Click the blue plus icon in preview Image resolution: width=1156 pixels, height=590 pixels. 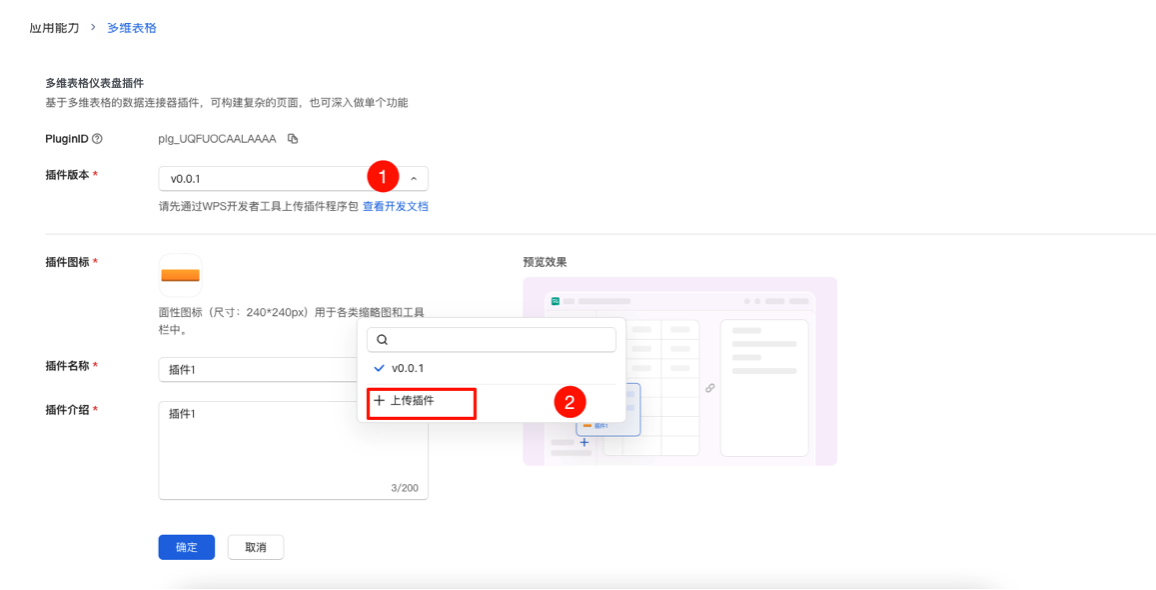pyautogui.click(x=584, y=442)
